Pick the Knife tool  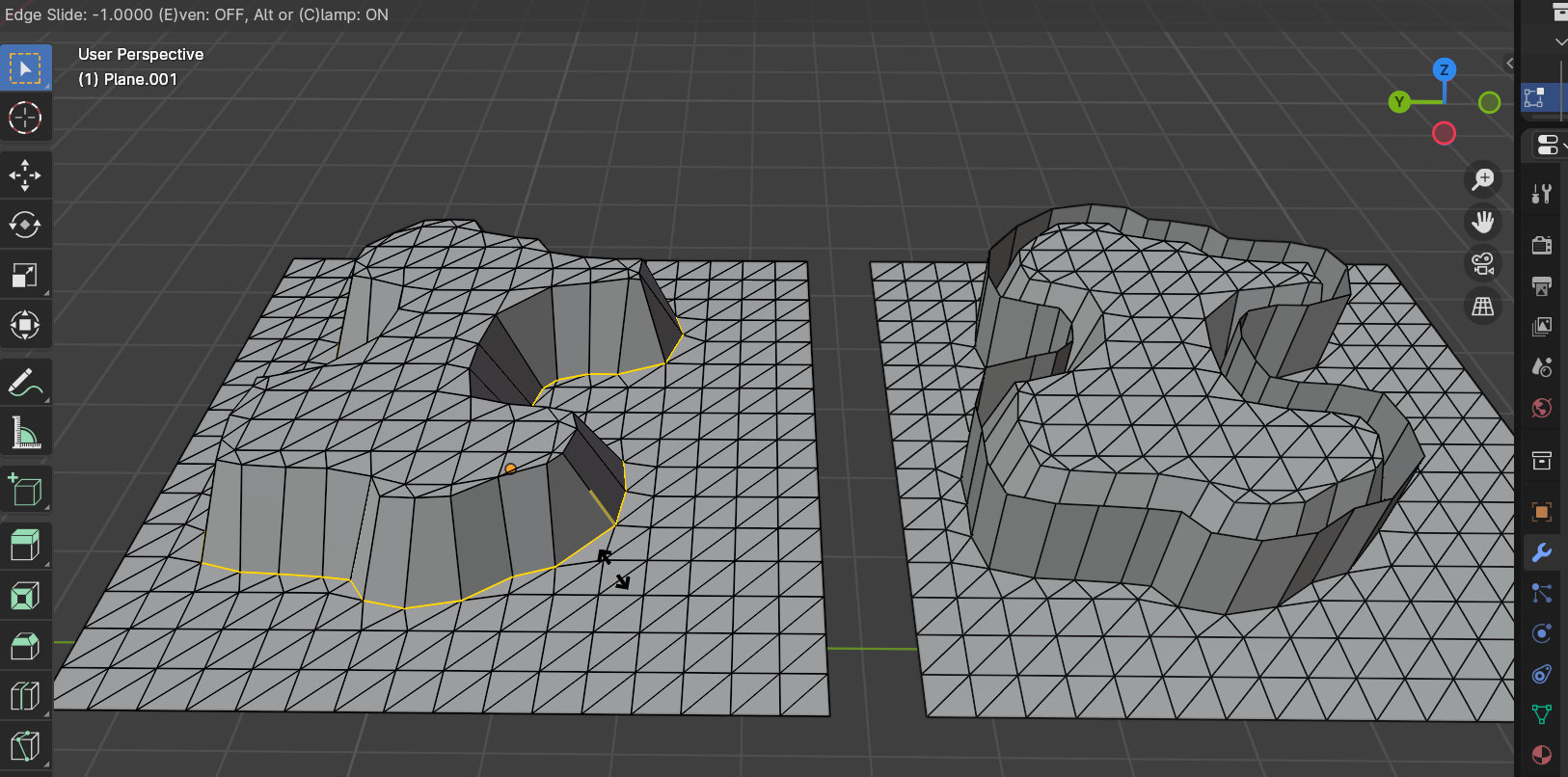pos(25,746)
